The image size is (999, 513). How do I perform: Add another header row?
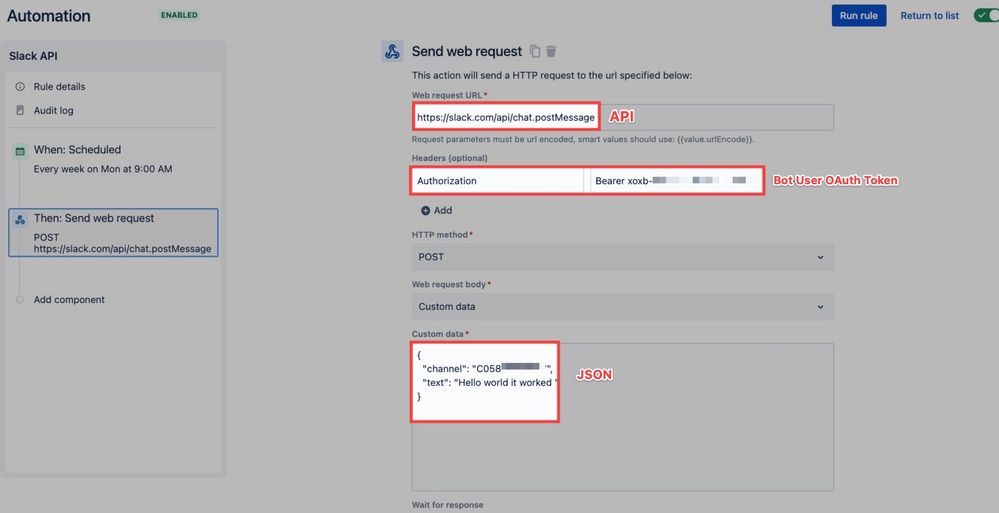click(x=436, y=210)
